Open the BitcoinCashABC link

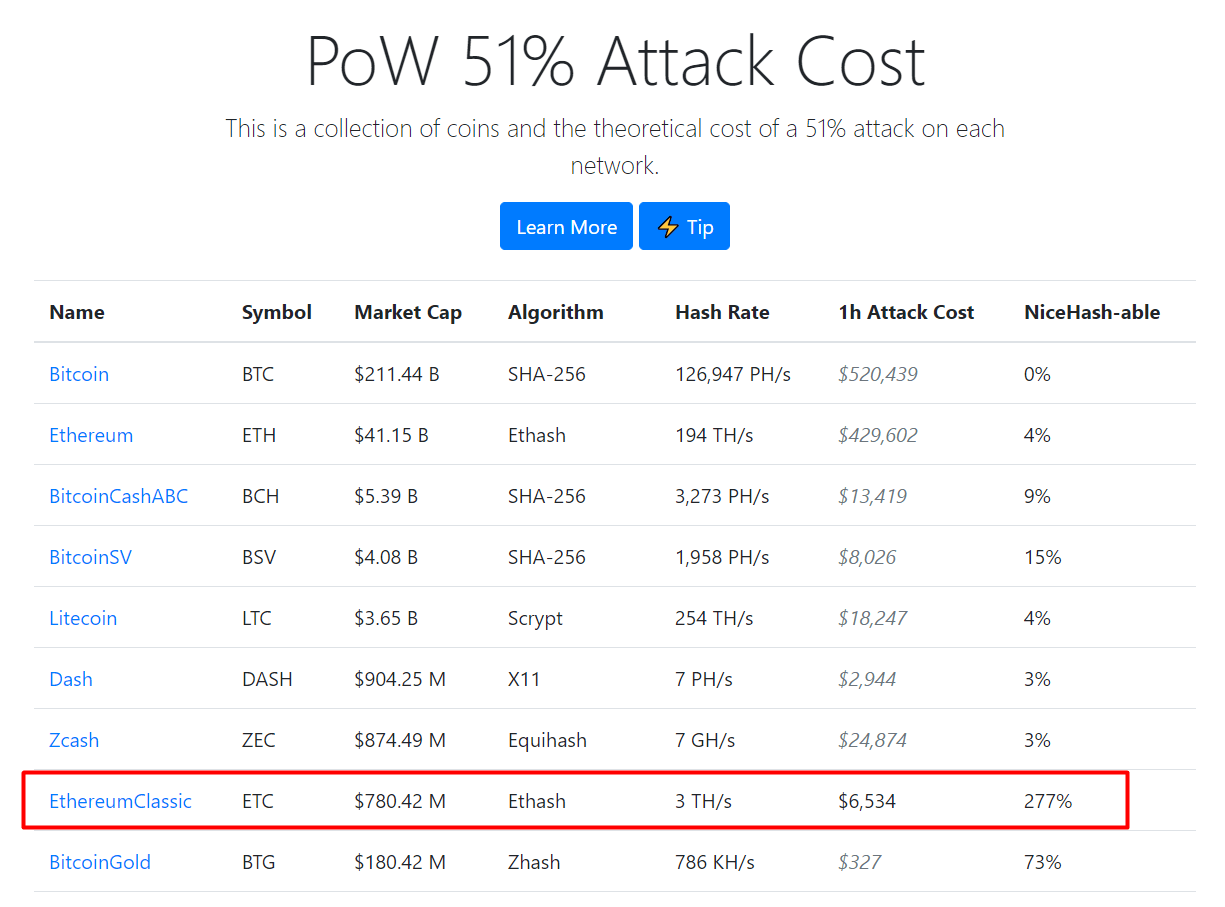click(x=118, y=496)
